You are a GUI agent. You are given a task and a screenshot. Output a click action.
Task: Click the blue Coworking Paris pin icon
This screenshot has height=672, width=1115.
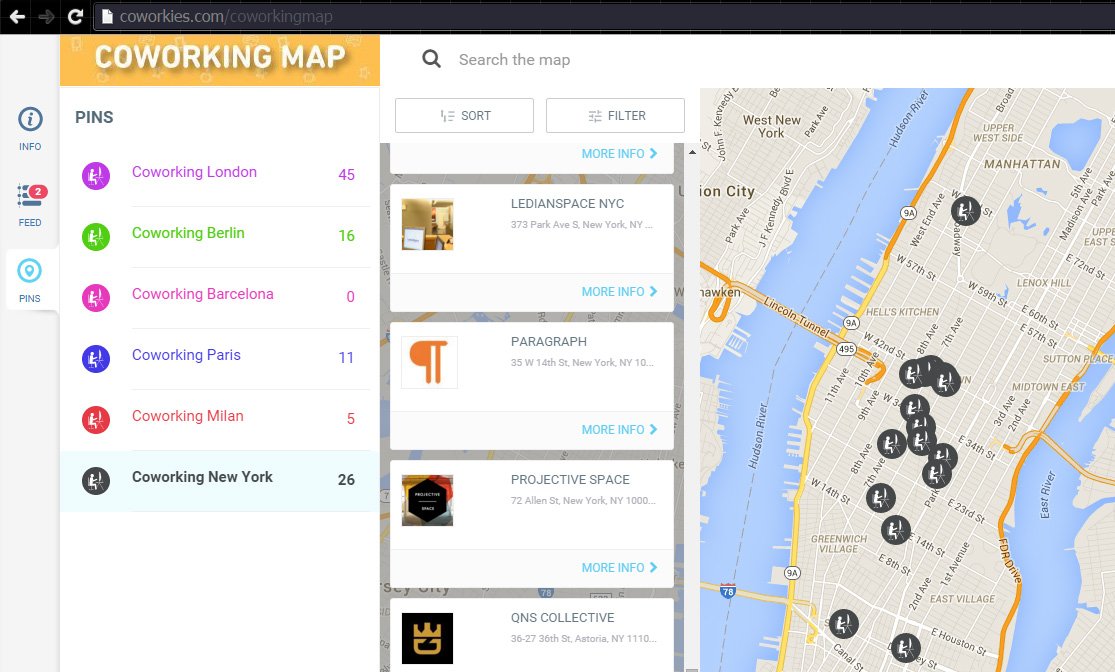click(95, 359)
